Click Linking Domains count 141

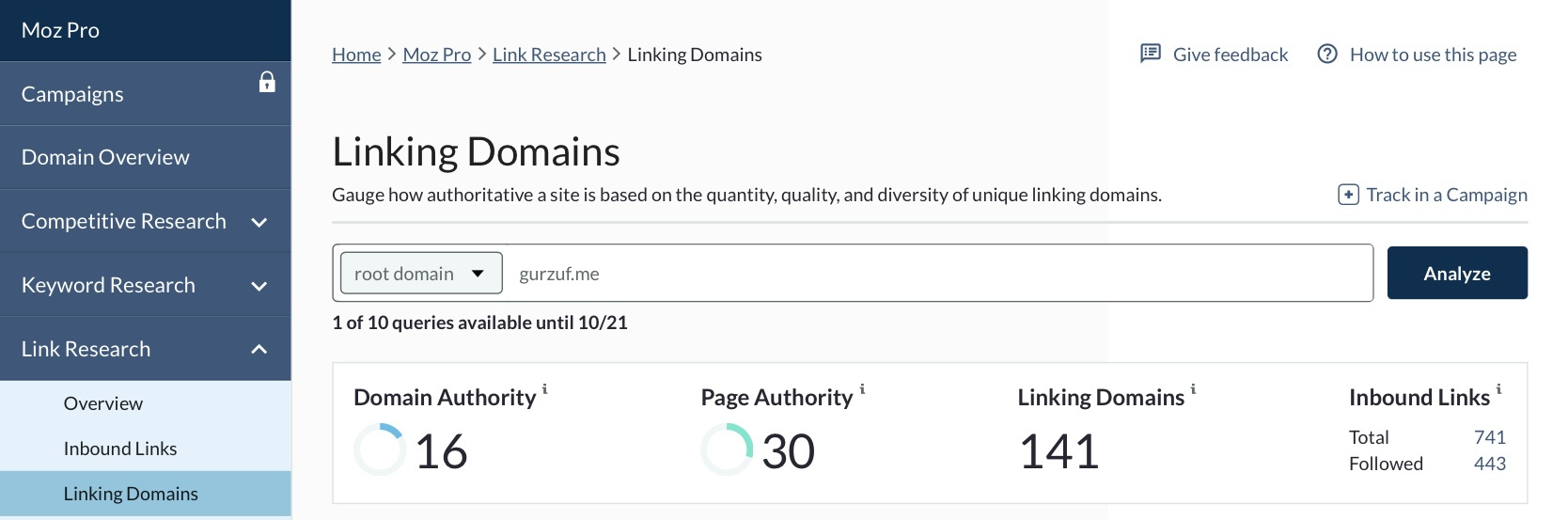(1059, 451)
